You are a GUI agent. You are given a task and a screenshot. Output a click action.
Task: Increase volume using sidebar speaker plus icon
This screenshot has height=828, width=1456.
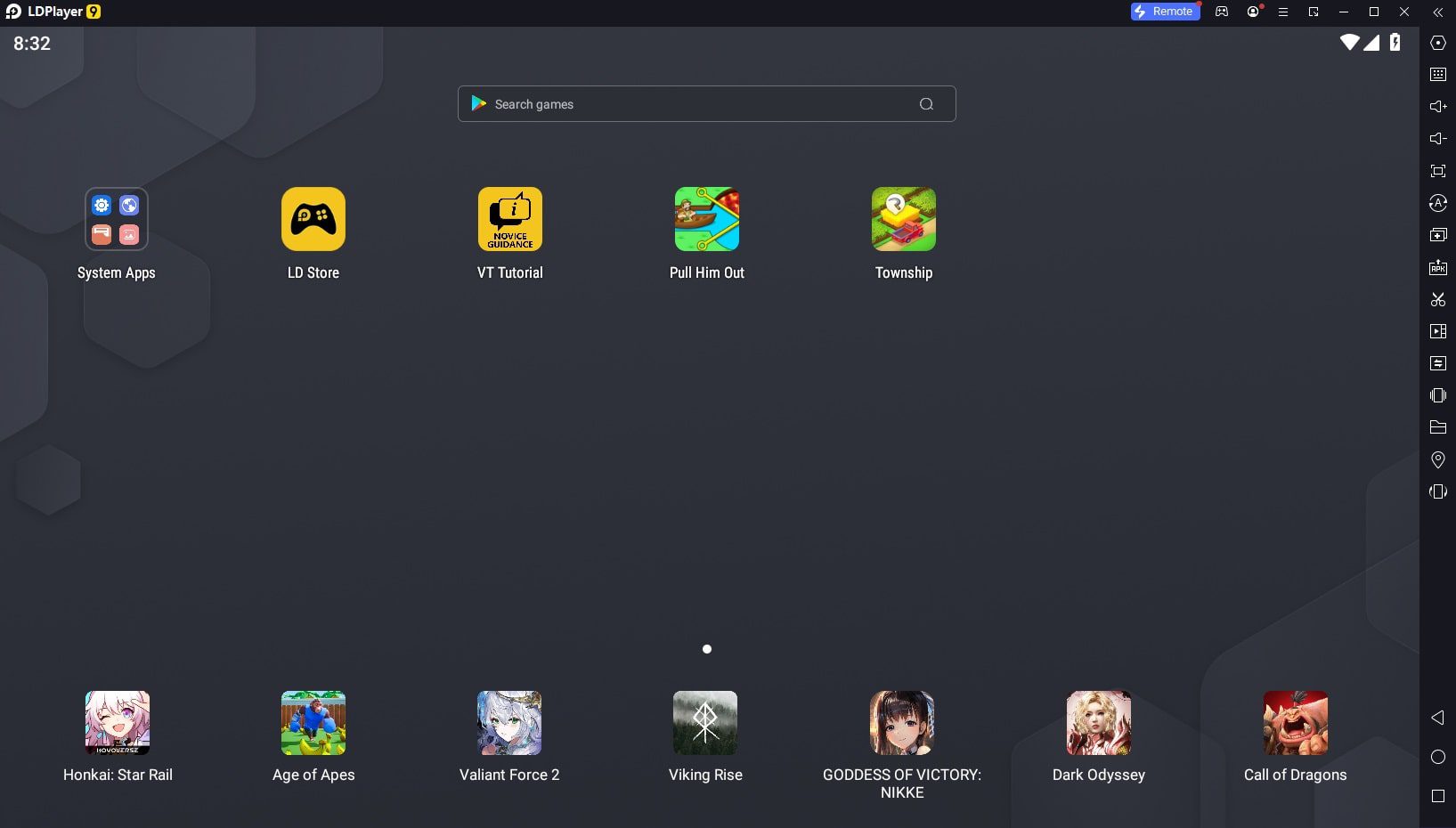click(x=1437, y=107)
